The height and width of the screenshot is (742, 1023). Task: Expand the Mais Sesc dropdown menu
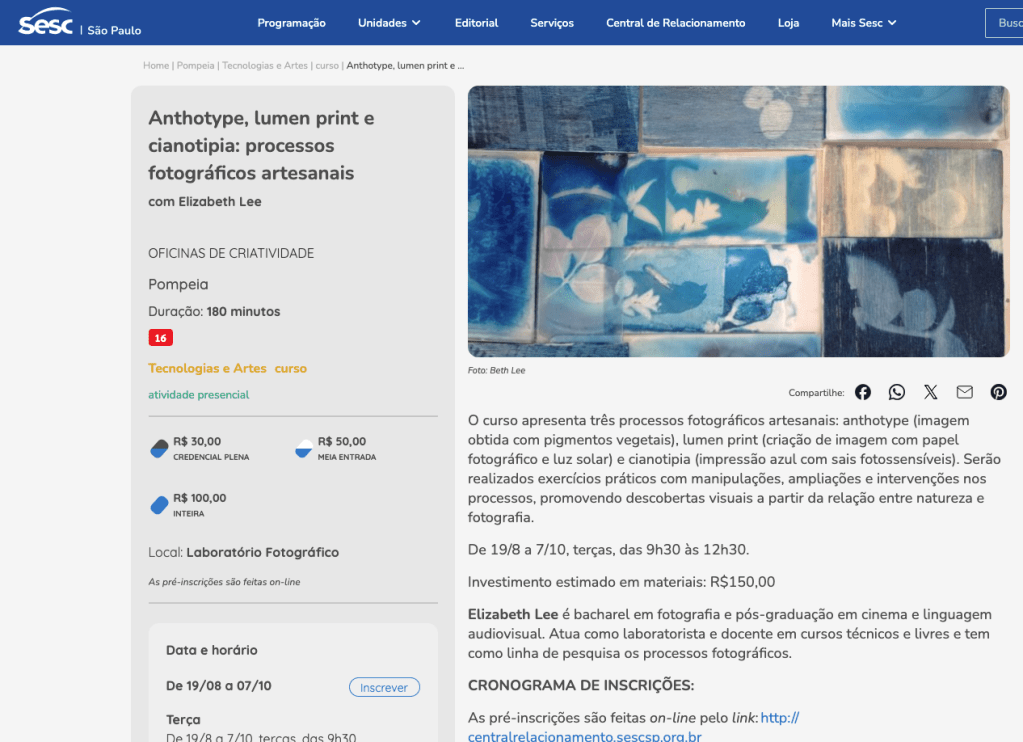(x=863, y=23)
